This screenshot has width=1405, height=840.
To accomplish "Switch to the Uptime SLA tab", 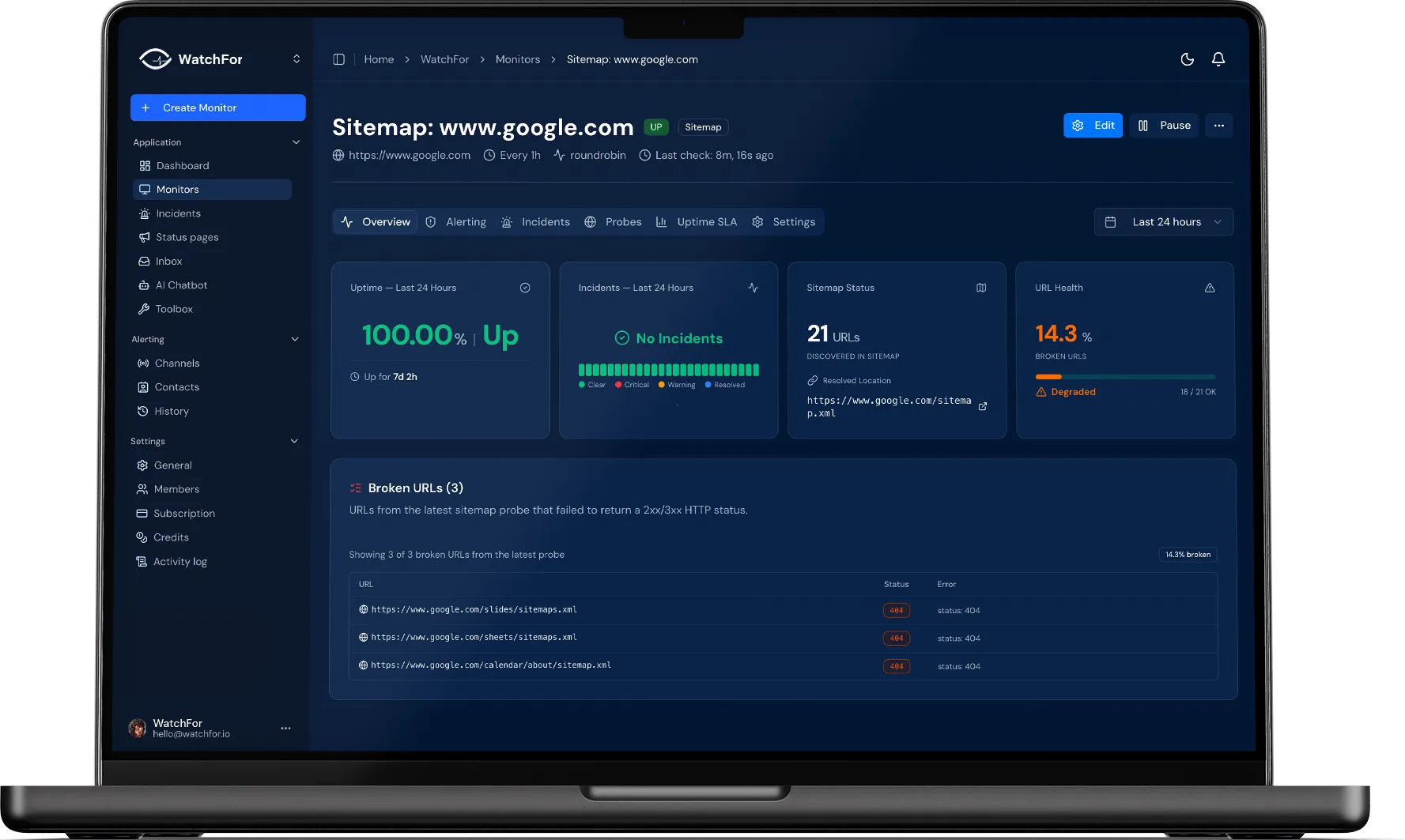I will (x=697, y=222).
